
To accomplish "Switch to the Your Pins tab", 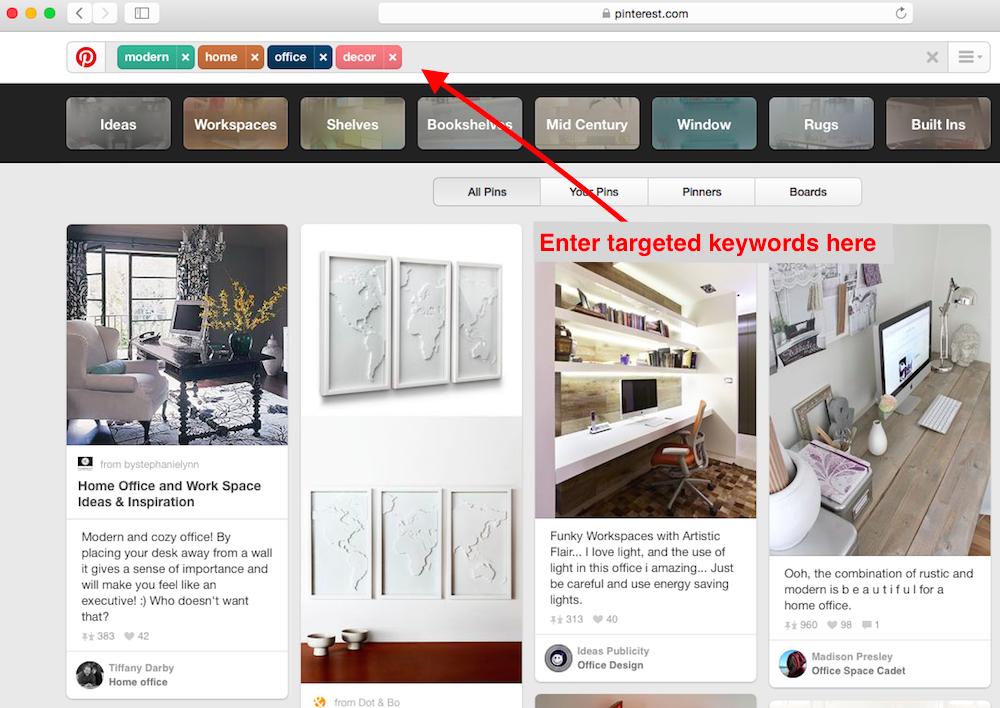I will pos(594,192).
